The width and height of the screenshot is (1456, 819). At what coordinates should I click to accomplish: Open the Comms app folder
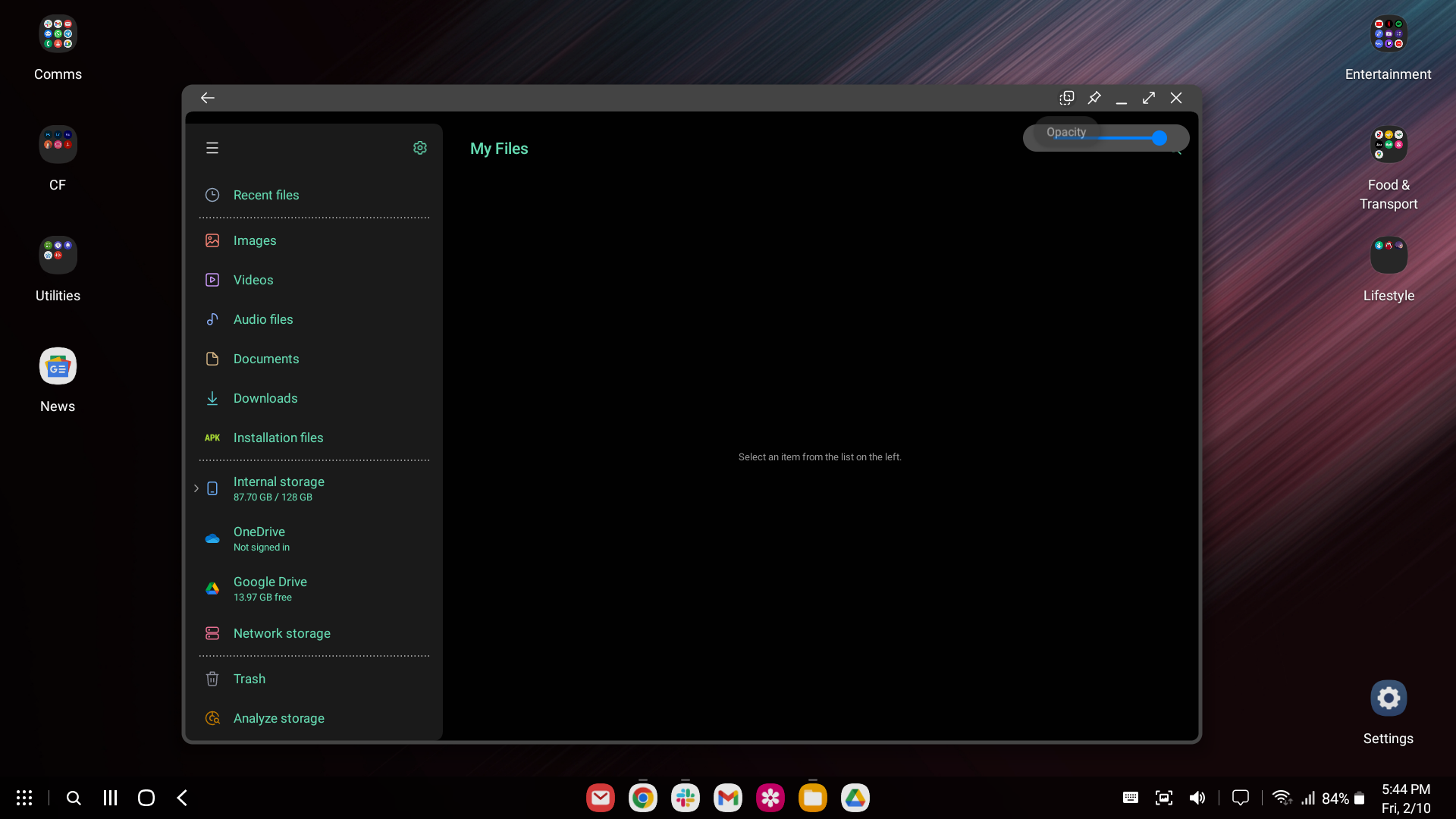(58, 34)
